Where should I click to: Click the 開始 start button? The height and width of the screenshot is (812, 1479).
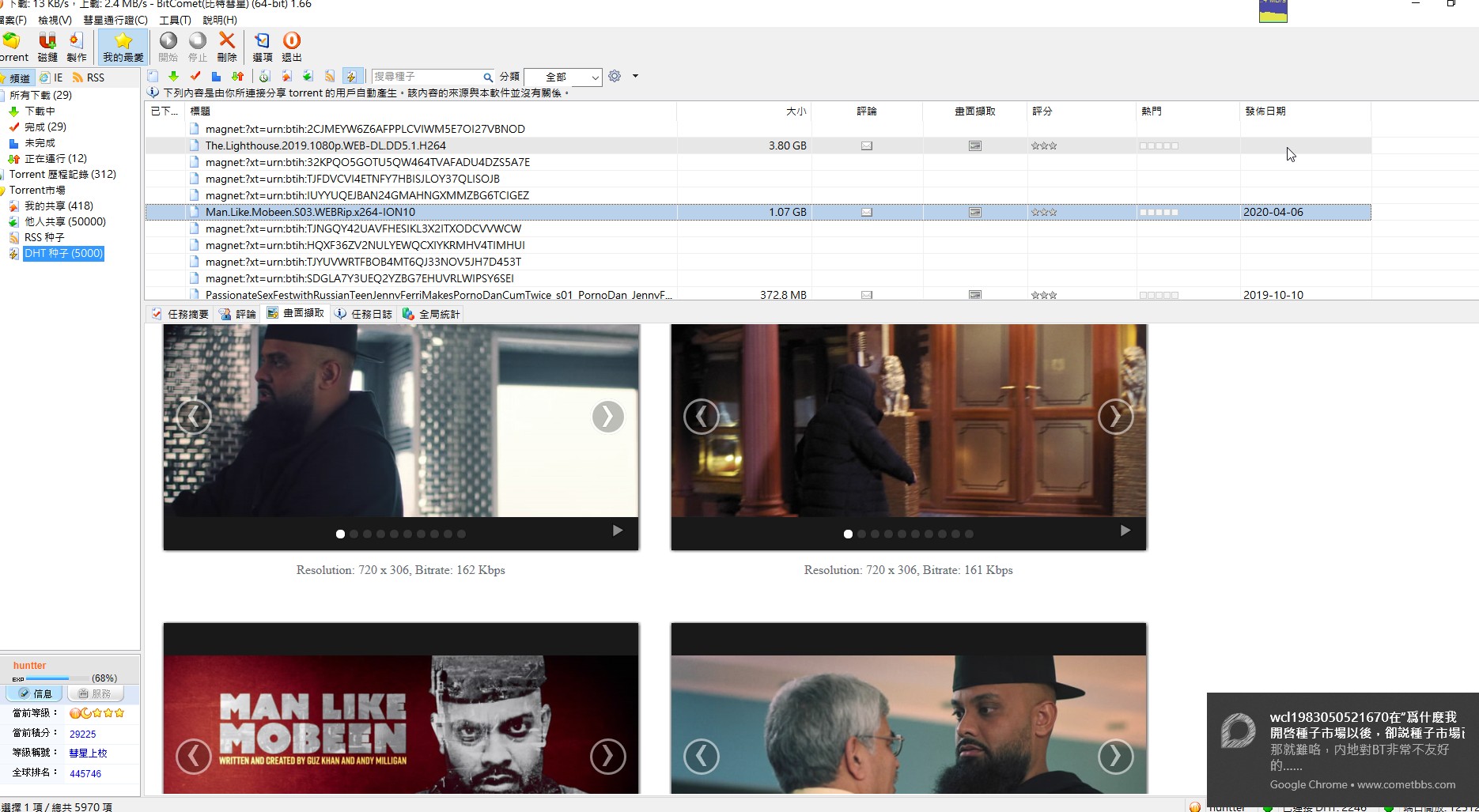(x=168, y=47)
